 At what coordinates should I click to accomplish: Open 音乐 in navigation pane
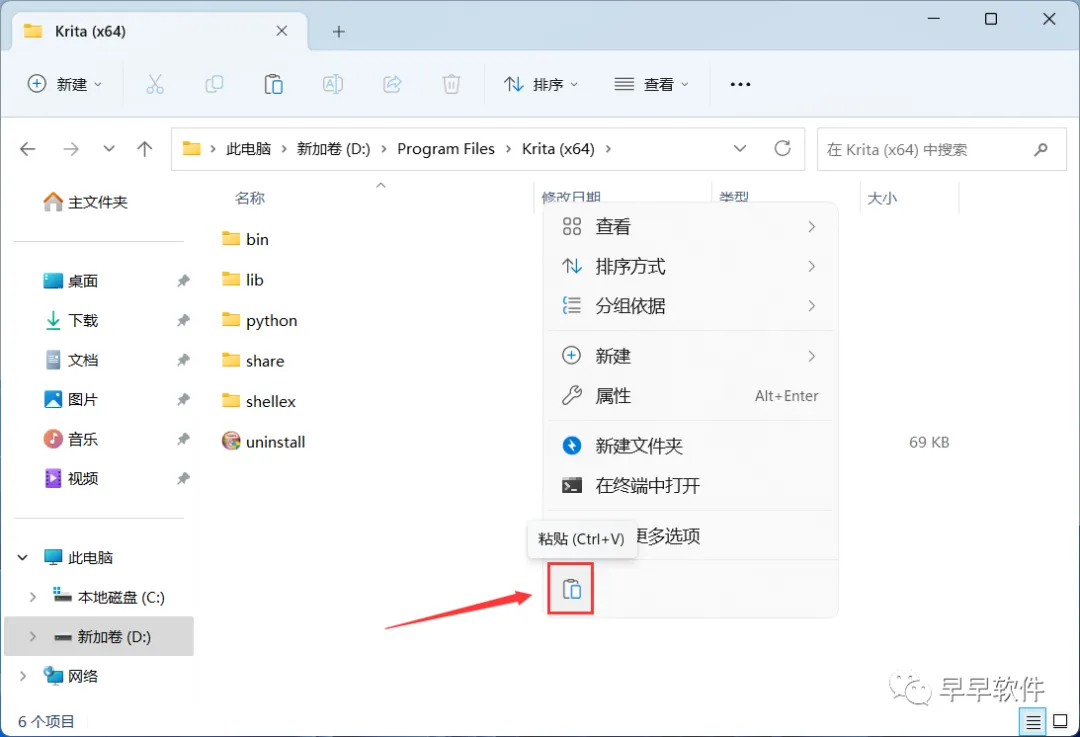click(x=71, y=439)
